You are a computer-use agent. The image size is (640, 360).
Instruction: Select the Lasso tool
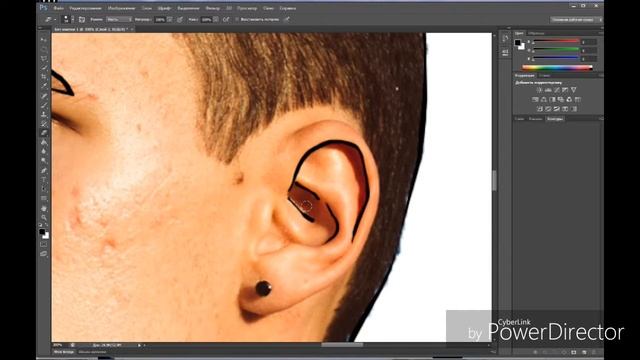pyautogui.click(x=44, y=58)
